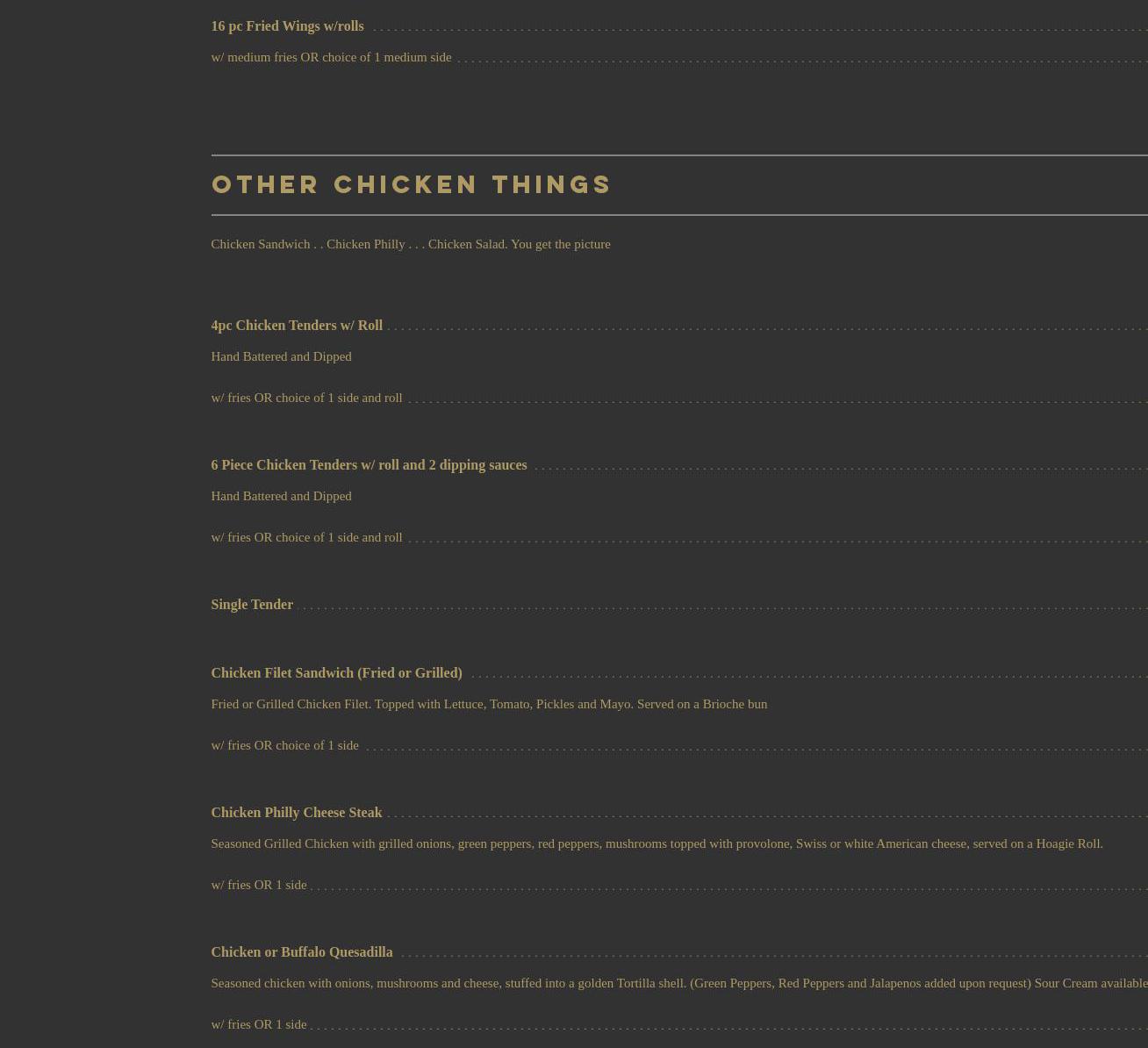
Task: Click Hand Battered and Dipped under 4pc Tenders
Action: 281,356
